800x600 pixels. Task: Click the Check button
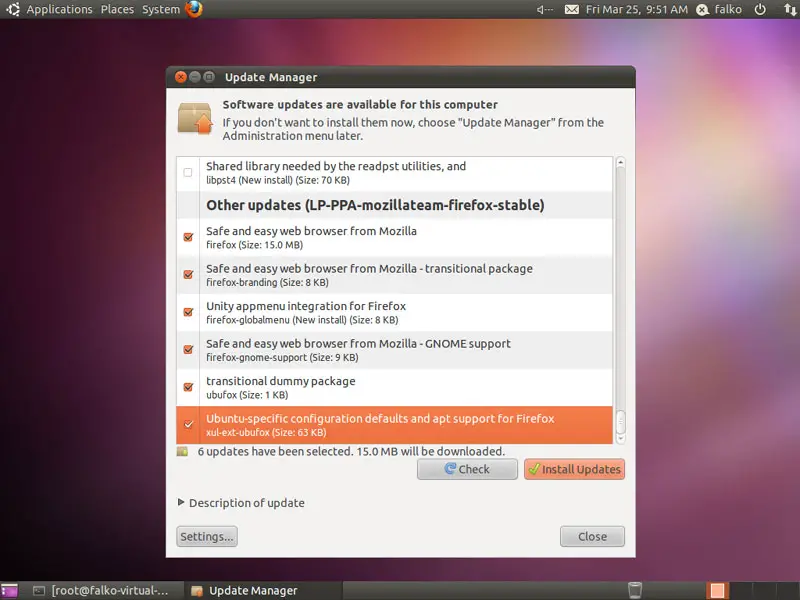(467, 469)
